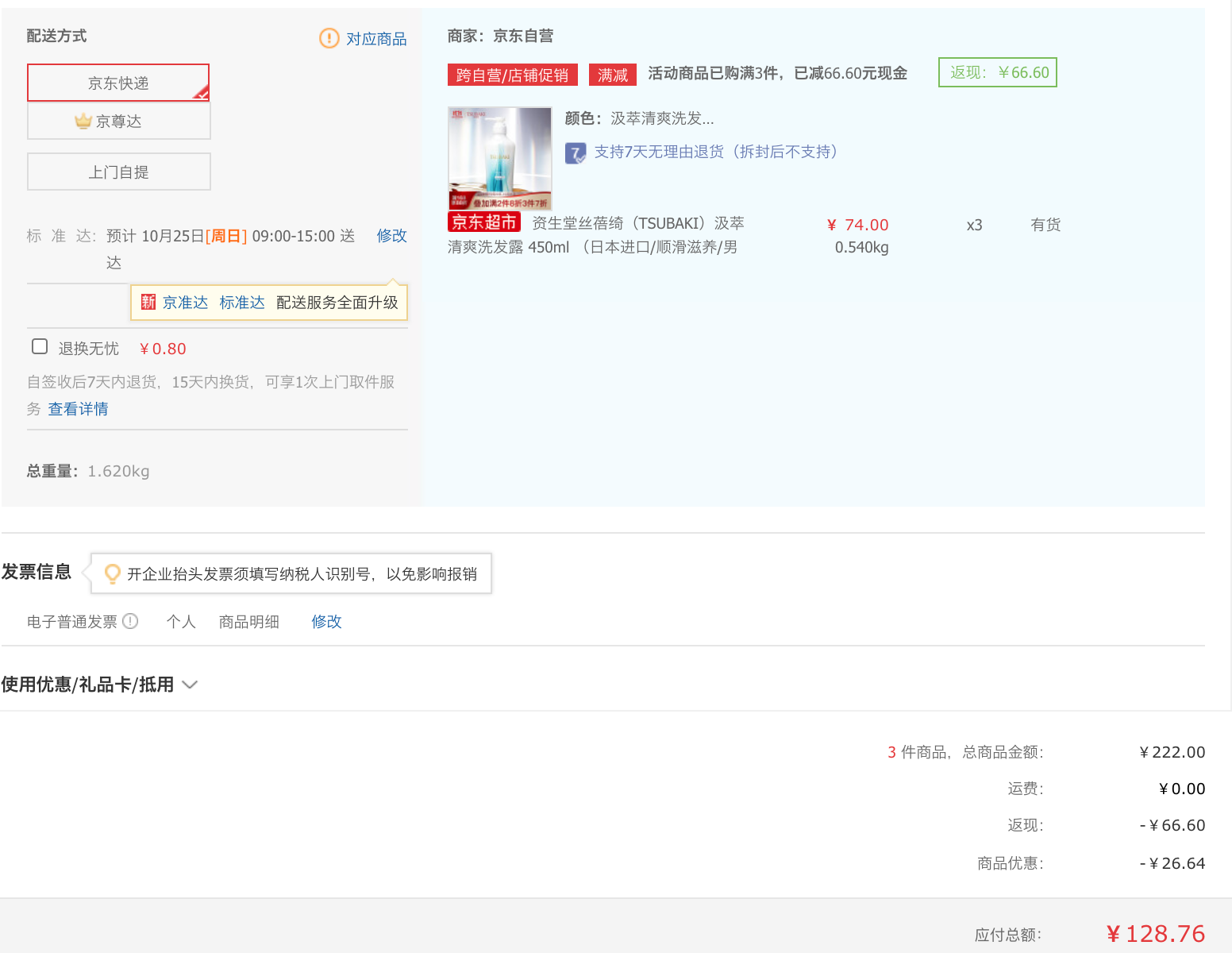Click 修改 in invoice information

pos(326,622)
